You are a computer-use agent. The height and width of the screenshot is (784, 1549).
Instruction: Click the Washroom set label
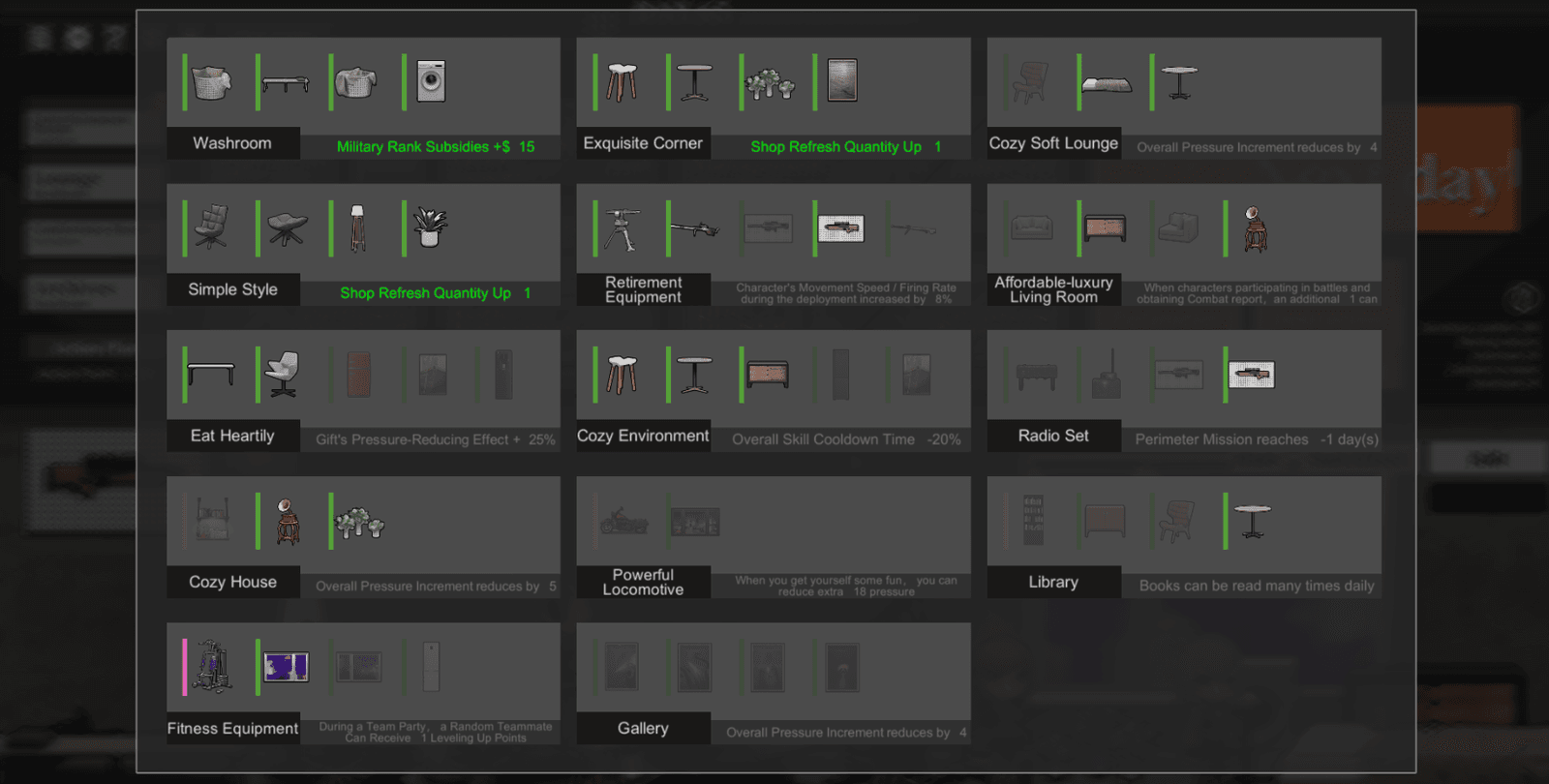232,143
